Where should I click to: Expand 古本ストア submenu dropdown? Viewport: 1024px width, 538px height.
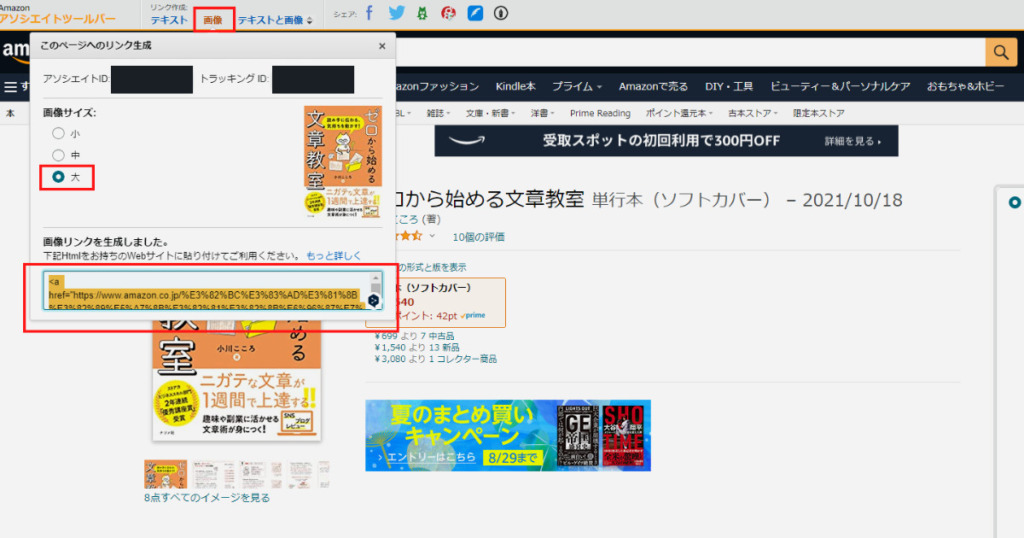tap(752, 113)
